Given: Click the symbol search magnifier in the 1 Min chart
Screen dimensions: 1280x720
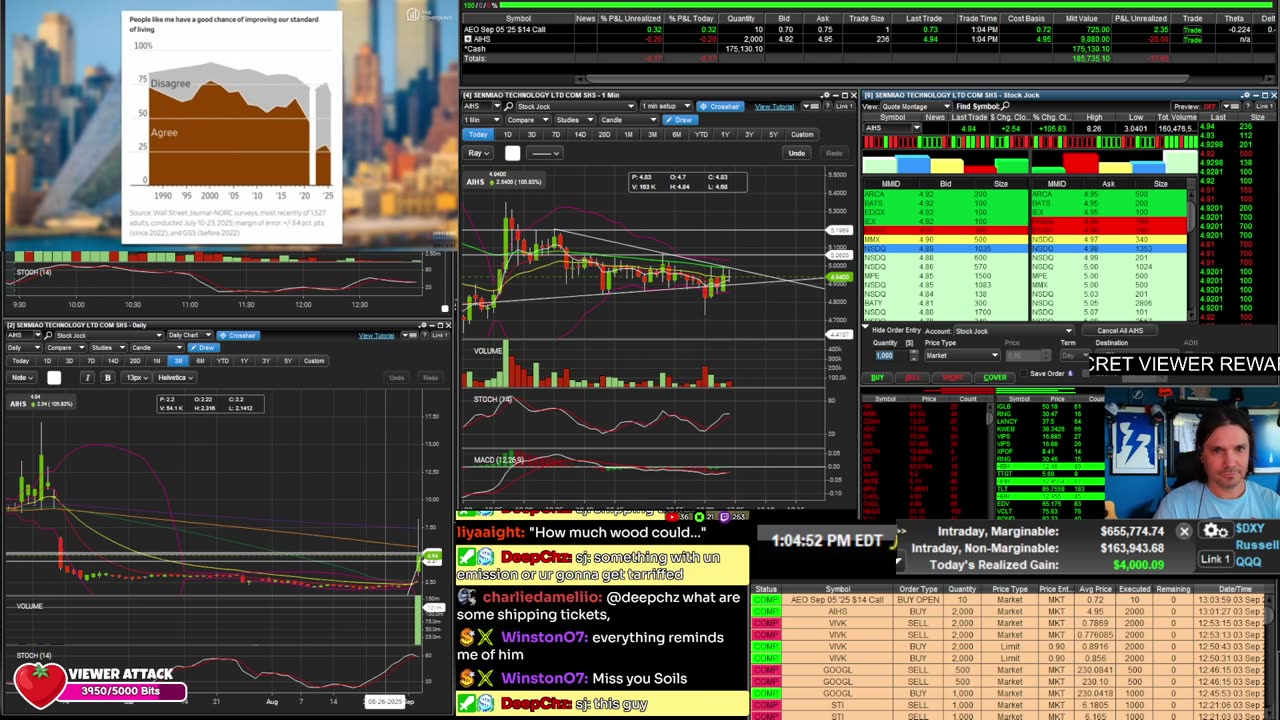Looking at the screenshot, I should click(509, 106).
